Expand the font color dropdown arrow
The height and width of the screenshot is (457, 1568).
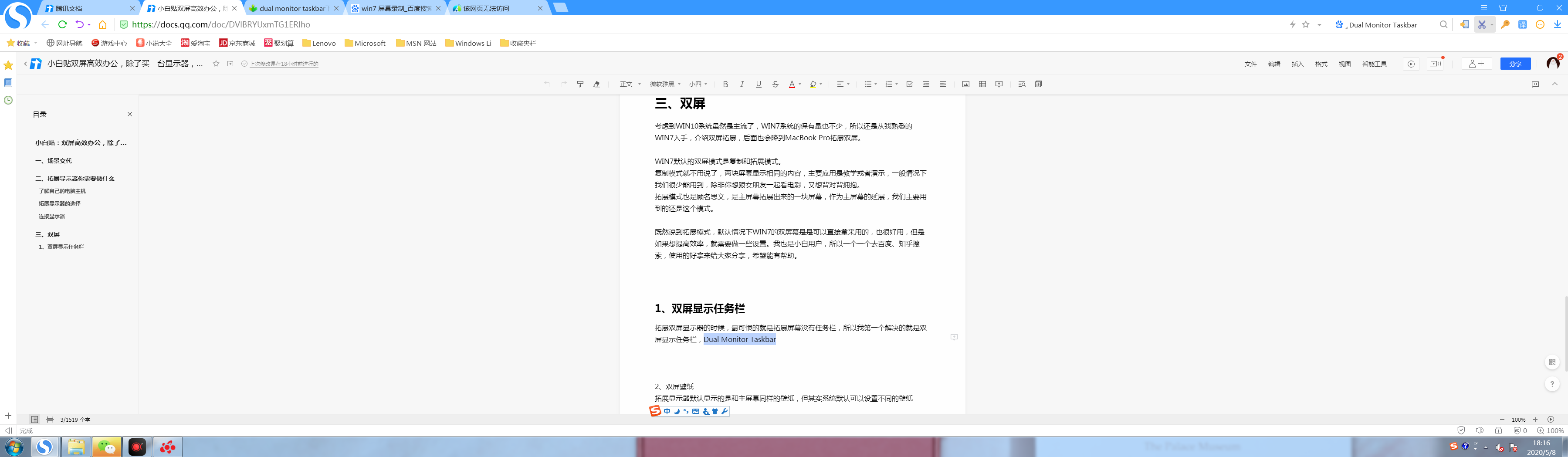800,84
